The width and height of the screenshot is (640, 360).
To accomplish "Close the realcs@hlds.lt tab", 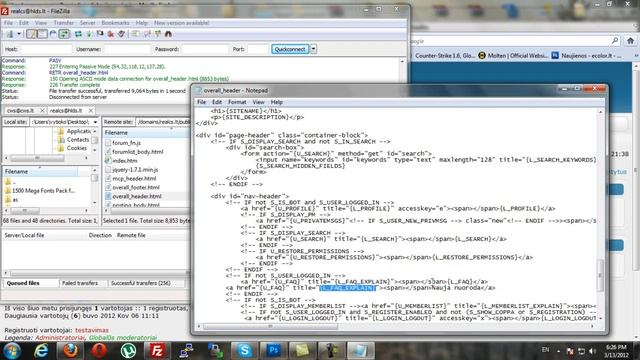I will (x=91, y=111).
